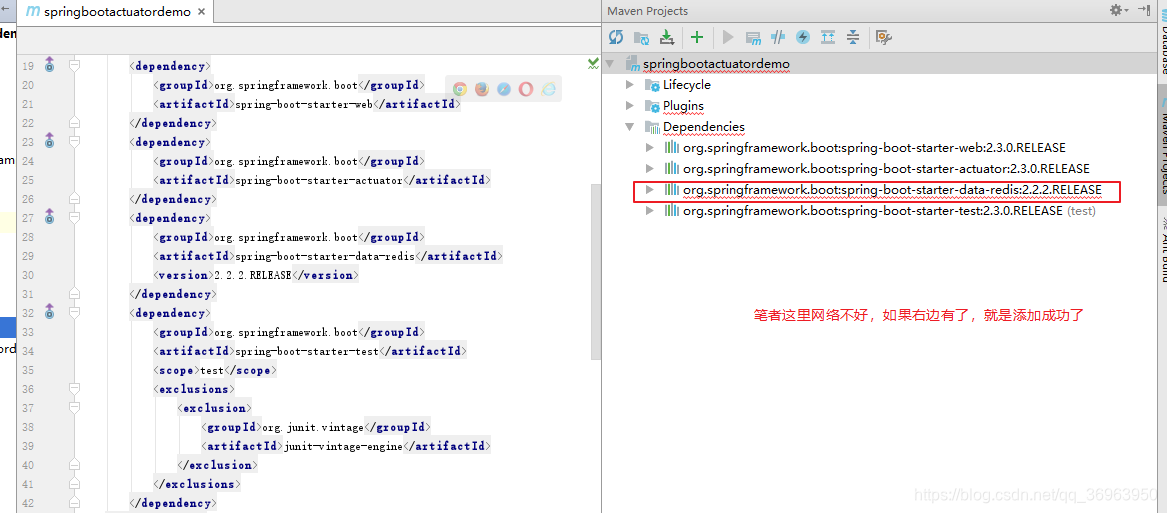Image resolution: width=1167 pixels, height=513 pixels.
Task: Select springbootactuatordemo Maven project row
Action: point(878,64)
